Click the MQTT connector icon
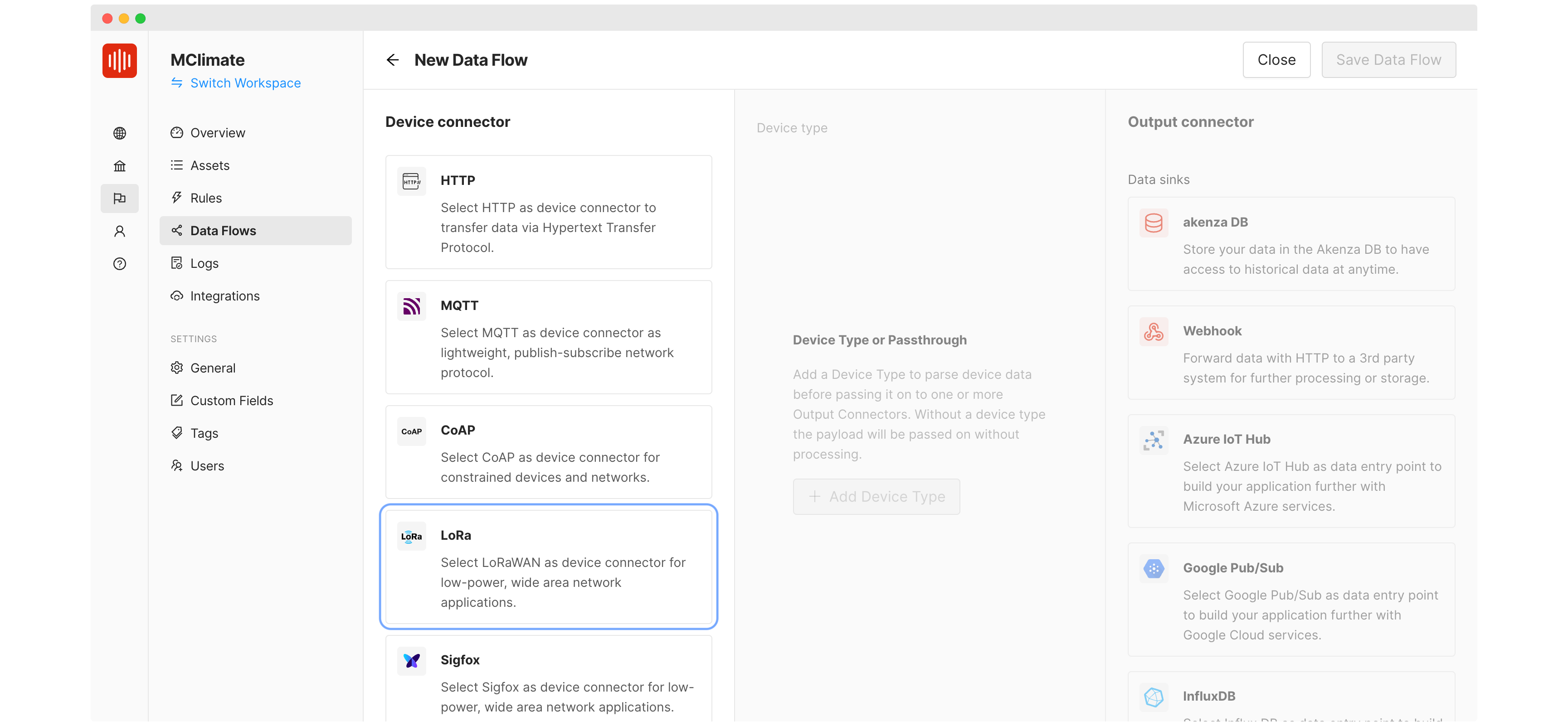Screen dimensions: 1568x726 pyautogui.click(x=411, y=305)
